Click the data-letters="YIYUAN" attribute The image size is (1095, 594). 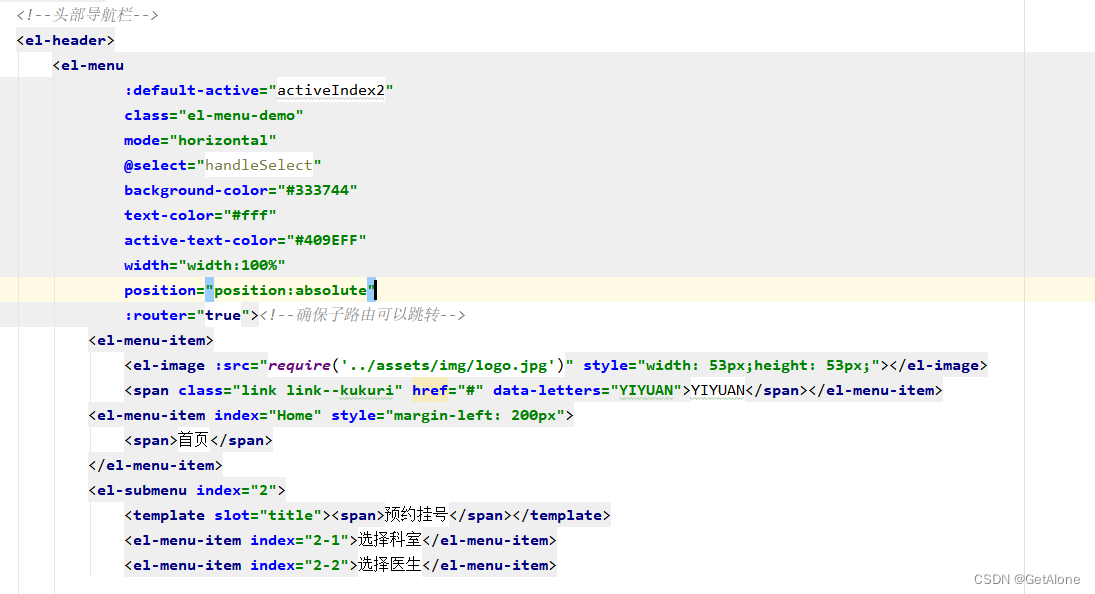pos(587,391)
